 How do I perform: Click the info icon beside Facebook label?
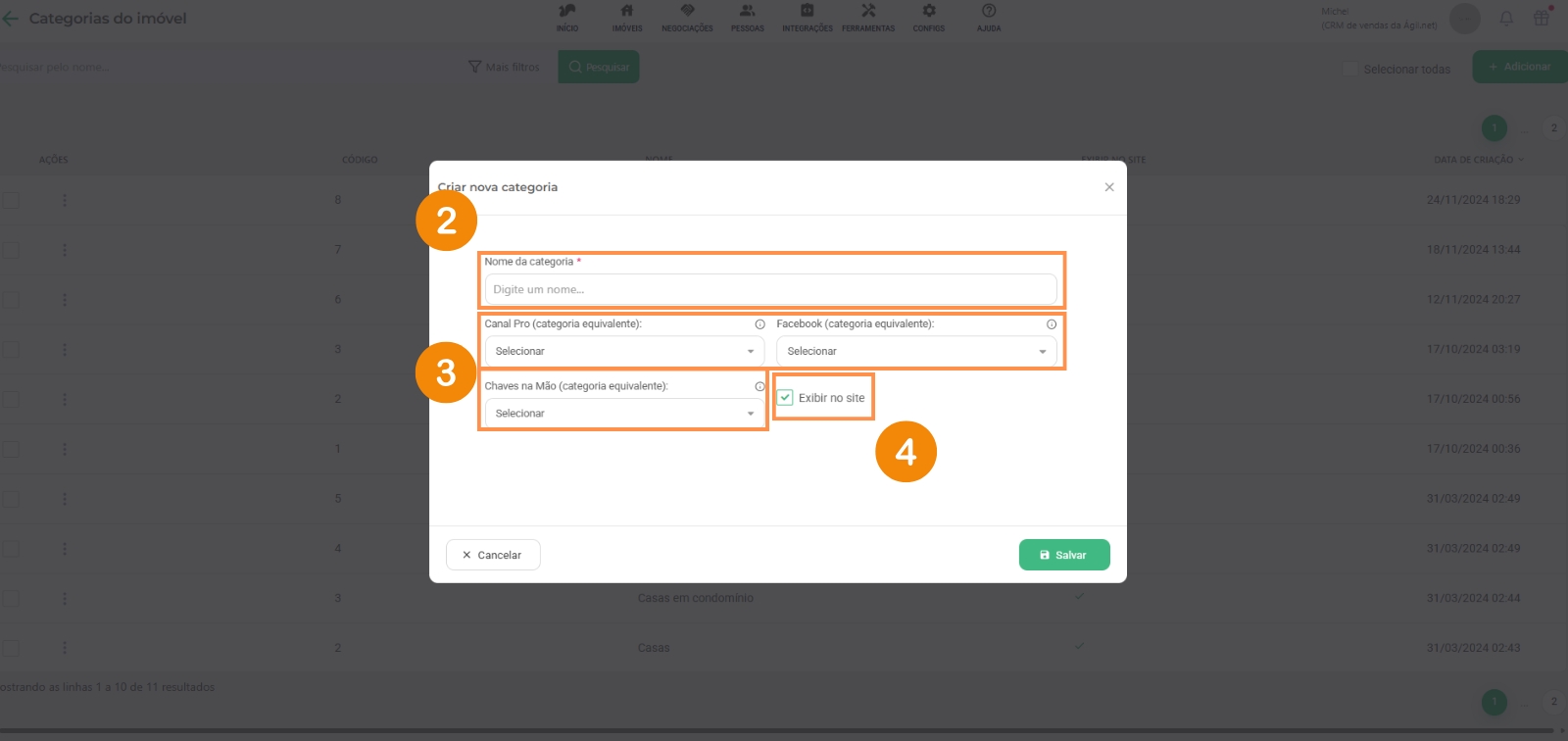click(x=1052, y=324)
